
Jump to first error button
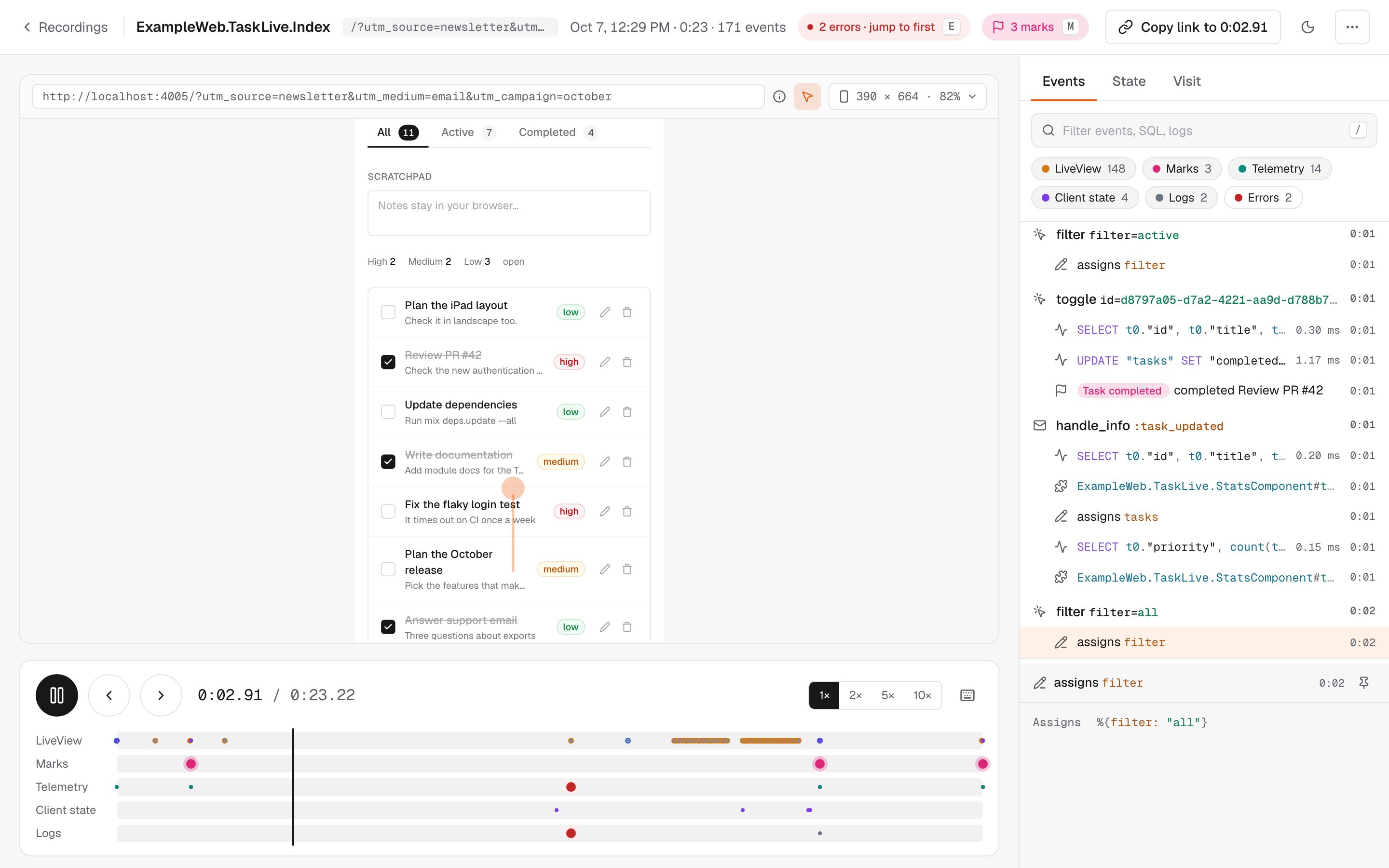click(884, 27)
